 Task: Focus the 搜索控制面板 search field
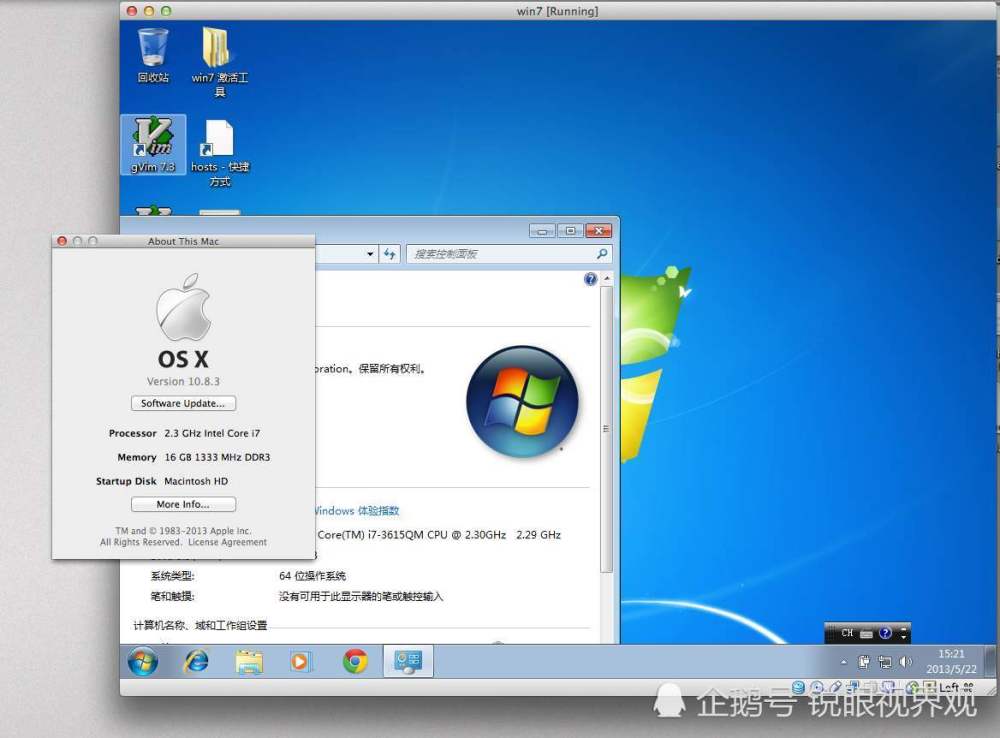509,254
